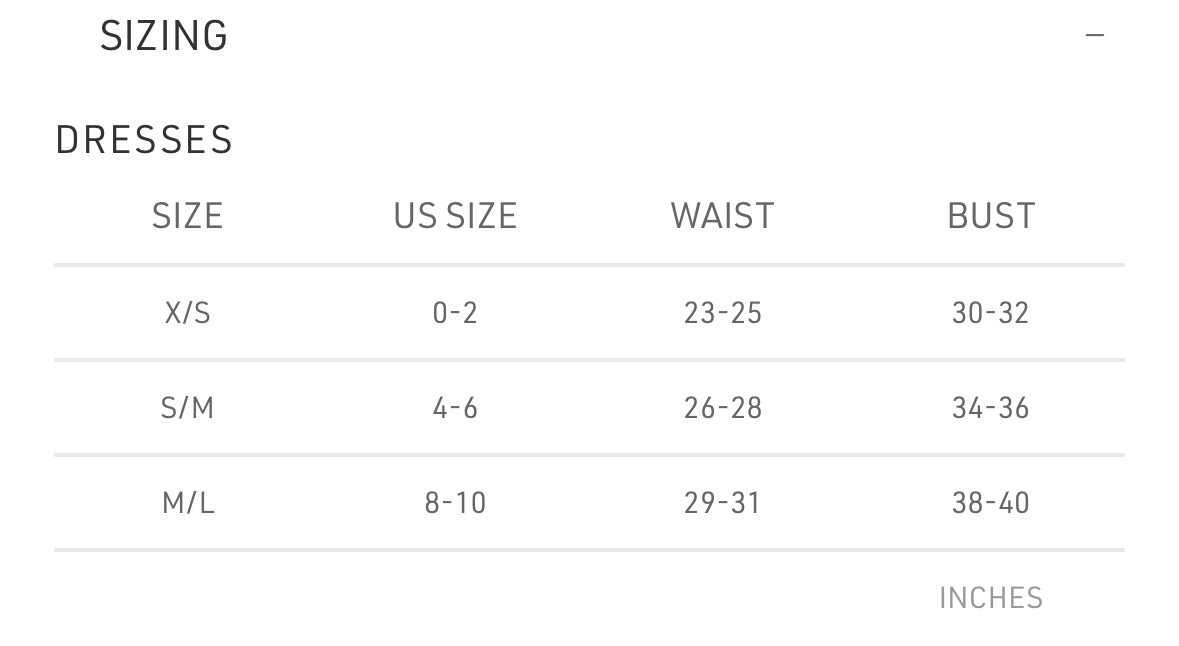Click the 0-2 US size cell
This screenshot has height=646, width=1179.
click(455, 312)
